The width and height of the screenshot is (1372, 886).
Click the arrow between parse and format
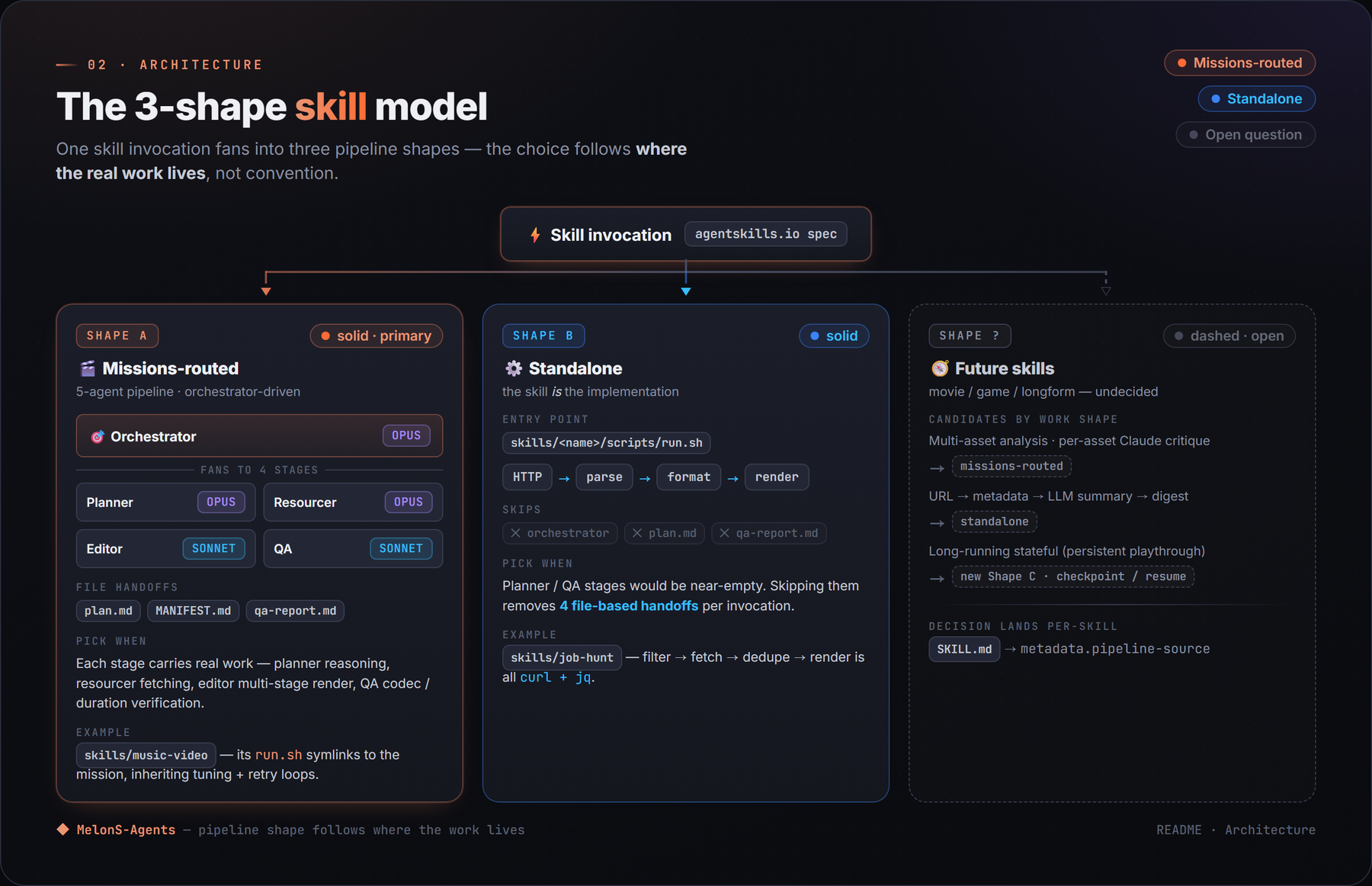point(644,478)
